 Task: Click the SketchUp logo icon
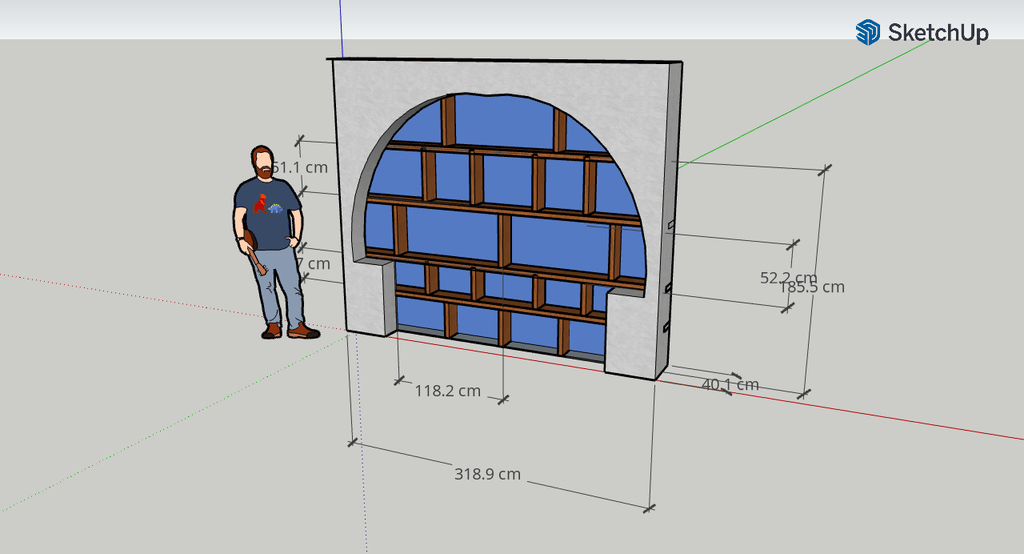click(867, 32)
